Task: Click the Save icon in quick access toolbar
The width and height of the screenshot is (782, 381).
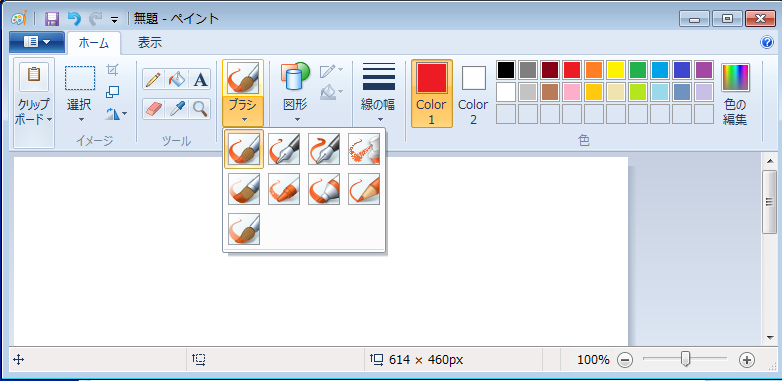Action: click(x=52, y=19)
